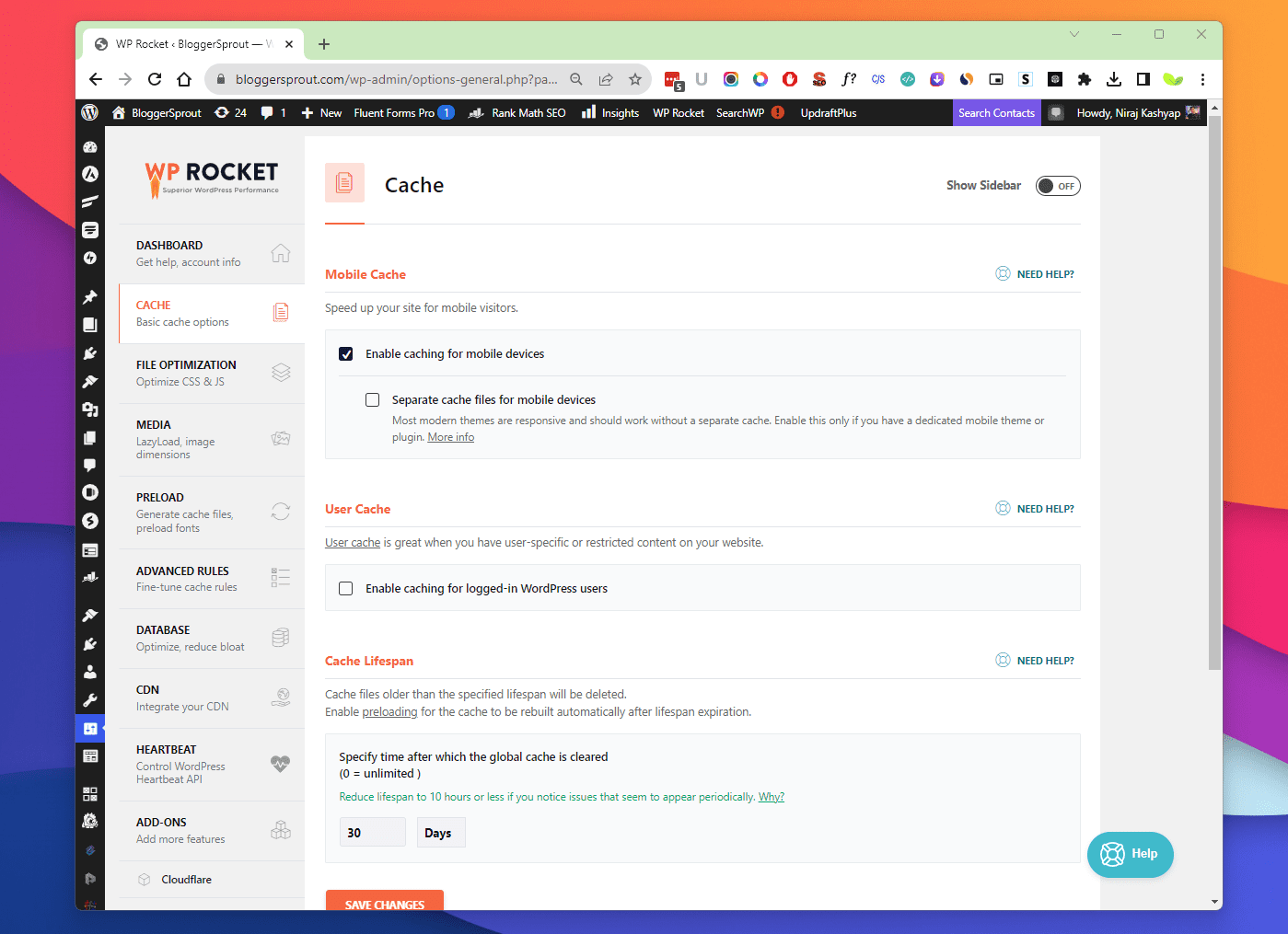This screenshot has width=1288, height=934.
Task: Click the Media image icon in WP Rocket menu
Action: (281, 439)
